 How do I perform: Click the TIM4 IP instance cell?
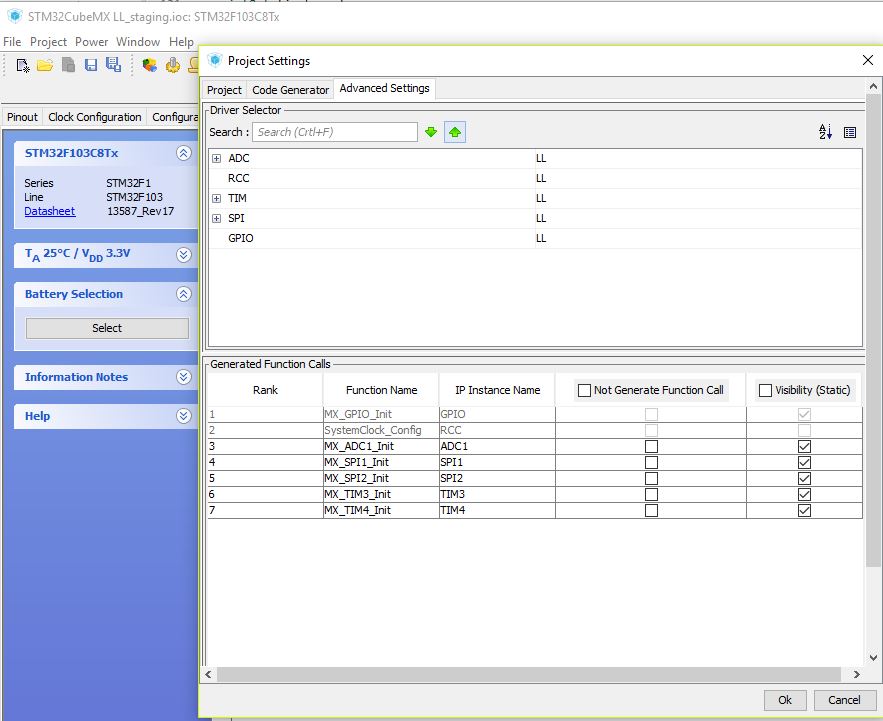point(497,510)
